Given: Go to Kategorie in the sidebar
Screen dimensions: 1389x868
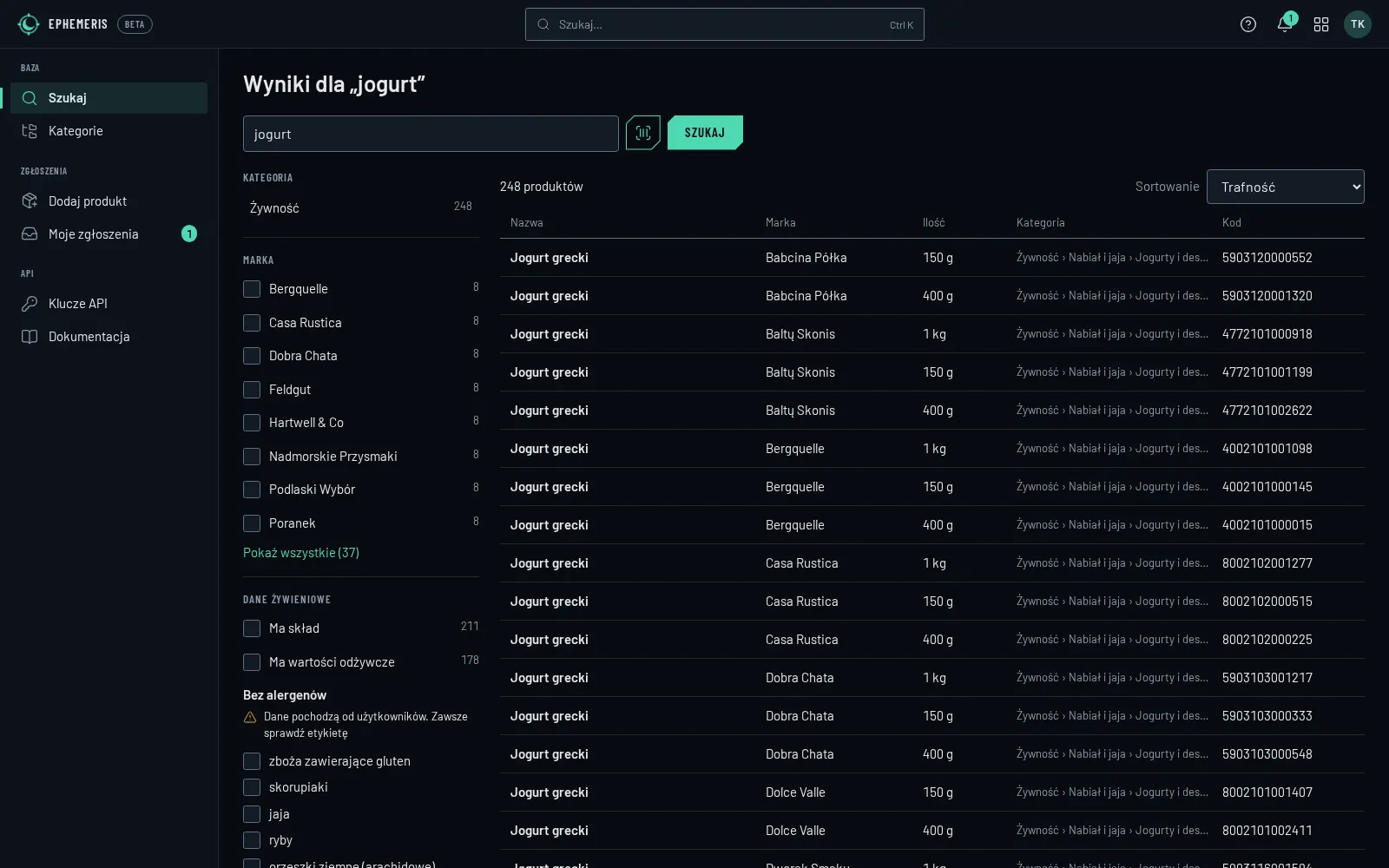Looking at the screenshot, I should 109,131.
